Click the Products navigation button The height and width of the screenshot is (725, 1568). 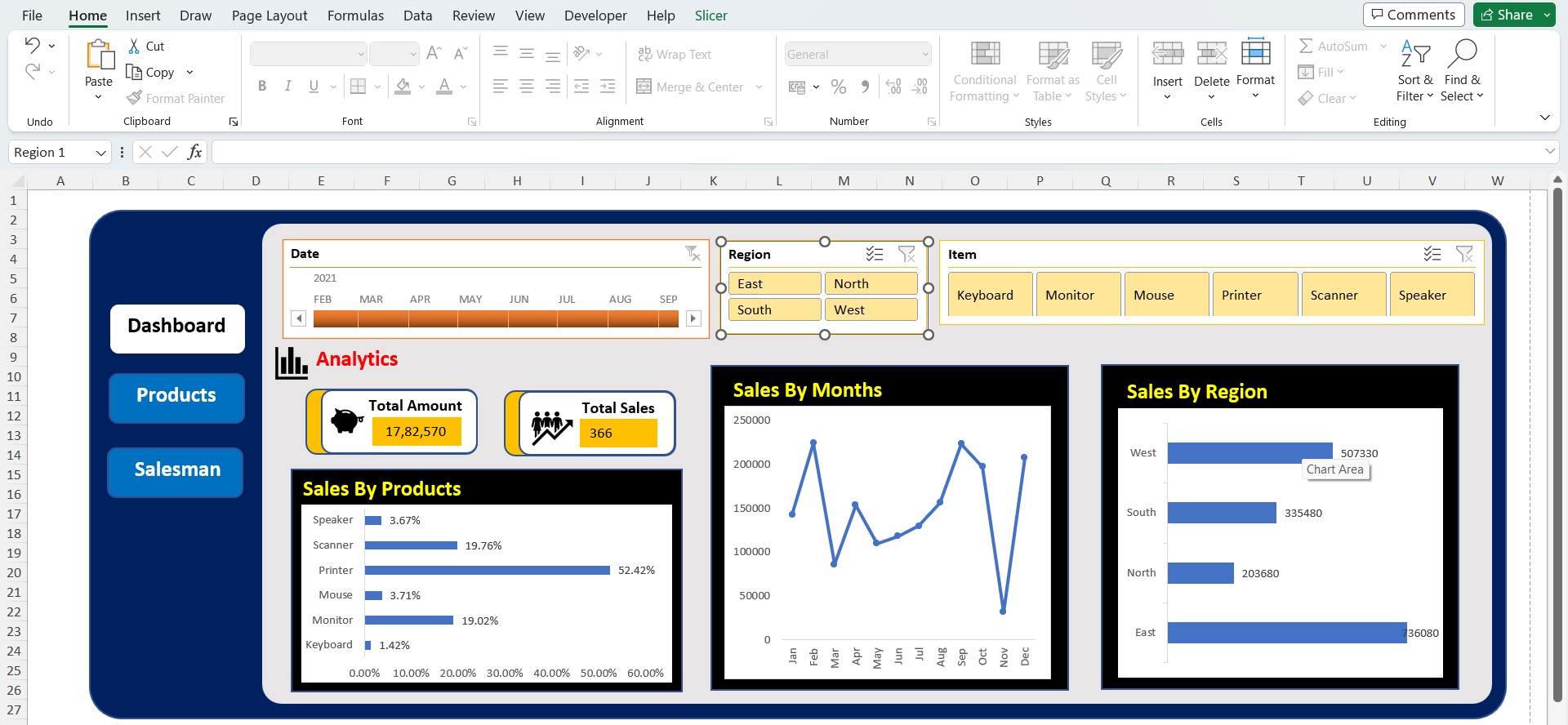click(176, 398)
